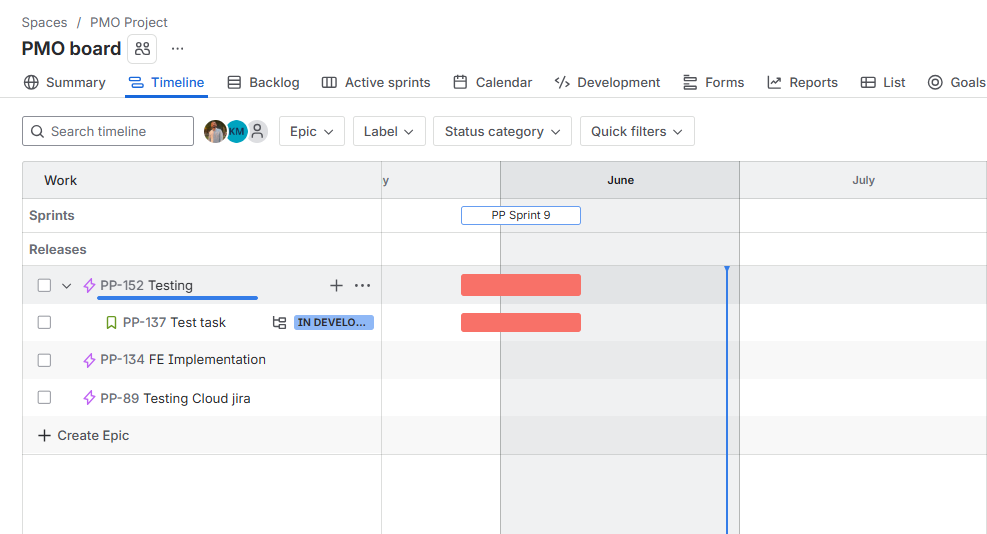Image resolution: width=987 pixels, height=534 pixels.
Task: Click the Sprints row label
Action: pos(52,215)
